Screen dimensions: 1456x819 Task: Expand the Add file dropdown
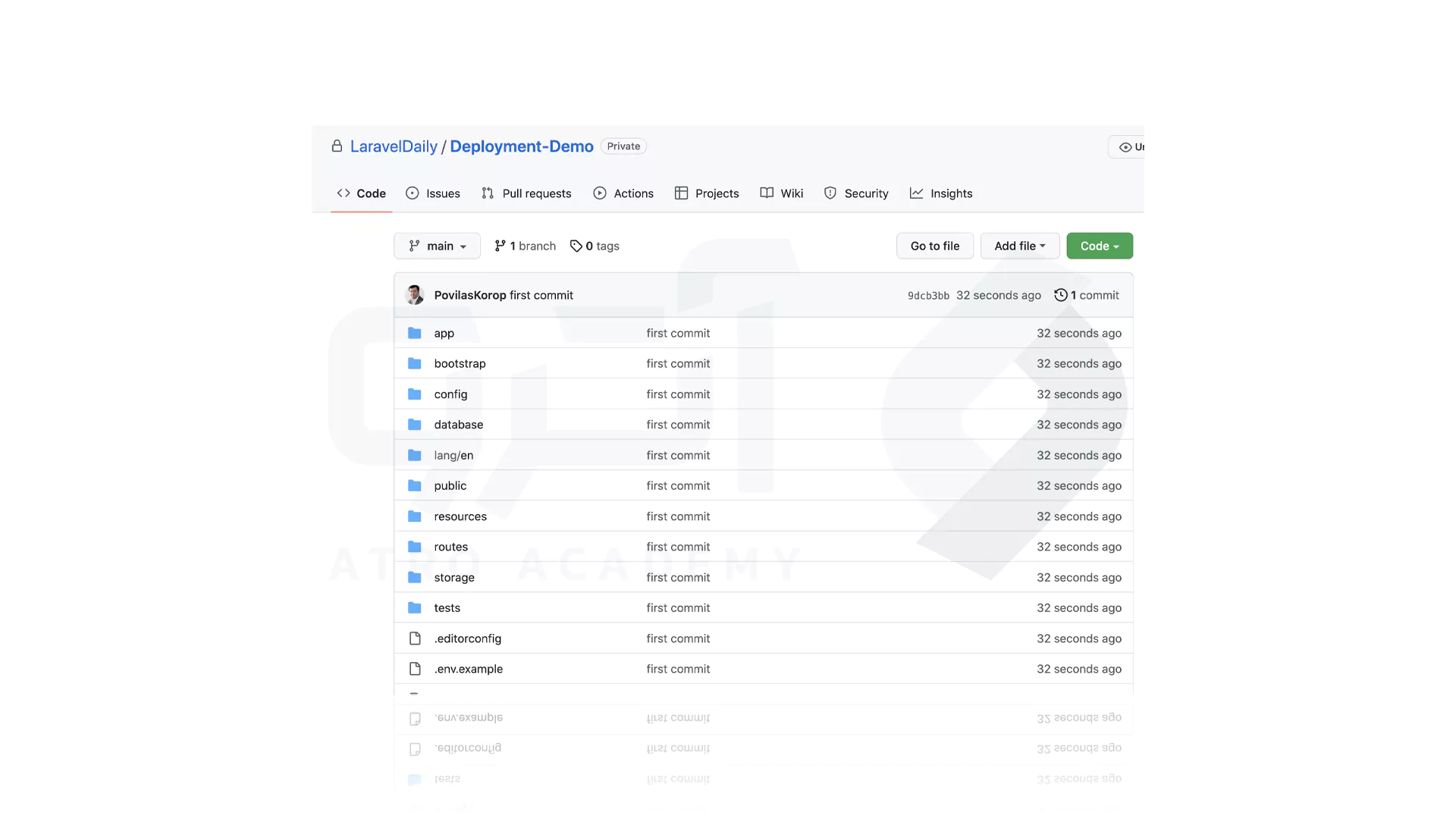coord(1019,246)
